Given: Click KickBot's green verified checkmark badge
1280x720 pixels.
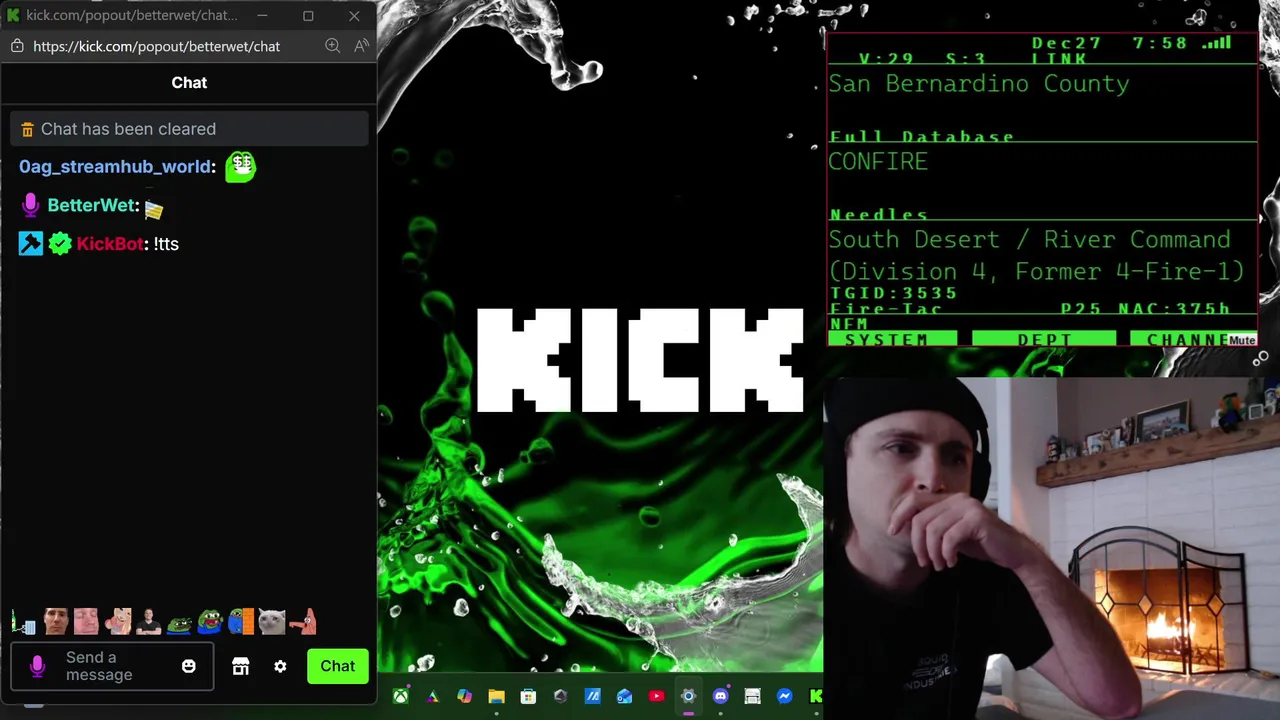Looking at the screenshot, I should click(x=60, y=244).
